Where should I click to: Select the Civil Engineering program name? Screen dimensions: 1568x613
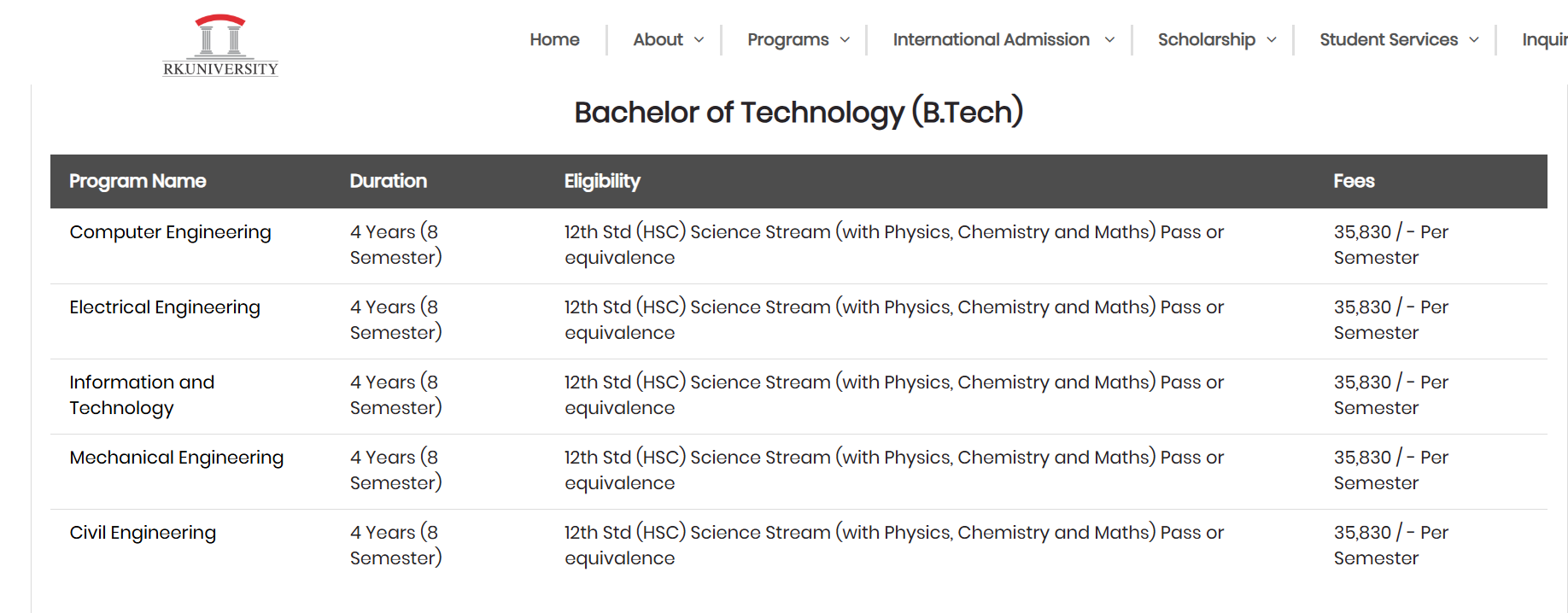(x=143, y=533)
